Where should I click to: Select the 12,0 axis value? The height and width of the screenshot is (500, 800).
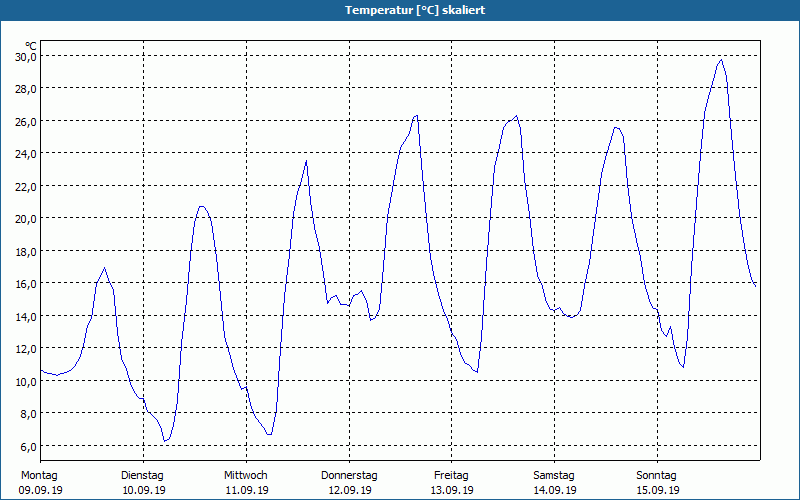click(26, 349)
